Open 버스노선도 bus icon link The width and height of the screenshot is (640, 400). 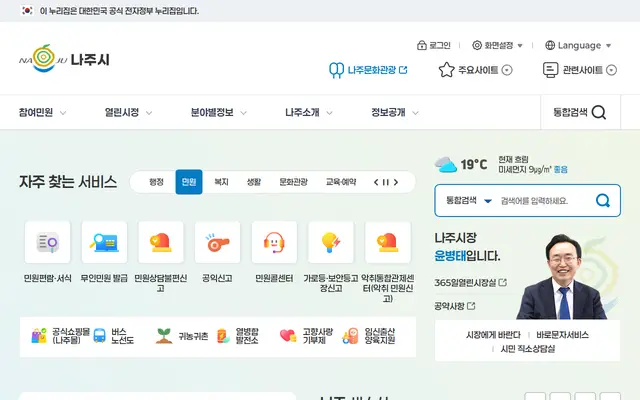[113, 336]
